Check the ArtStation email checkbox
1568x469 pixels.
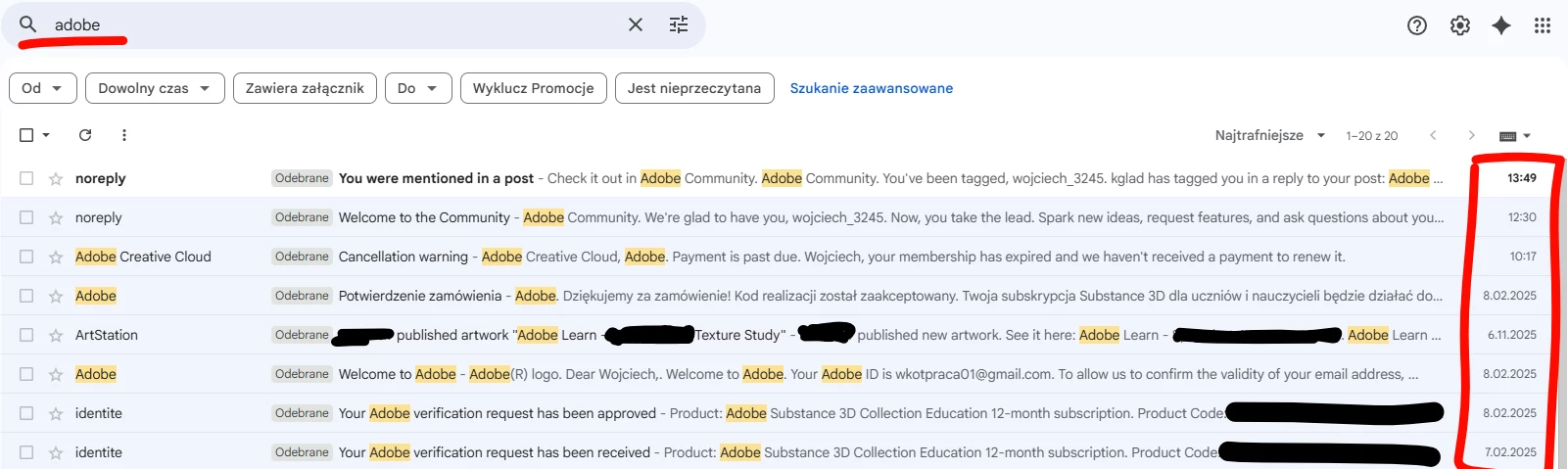26,335
